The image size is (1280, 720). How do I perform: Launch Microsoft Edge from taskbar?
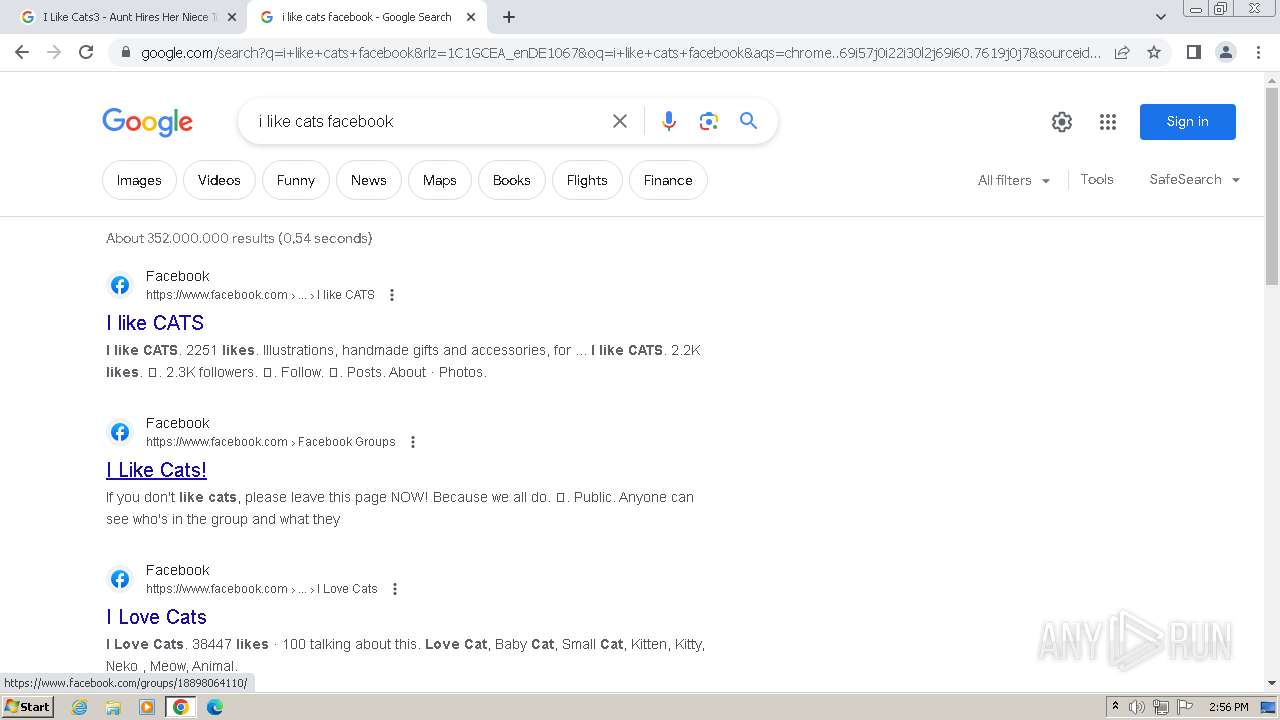coord(214,707)
